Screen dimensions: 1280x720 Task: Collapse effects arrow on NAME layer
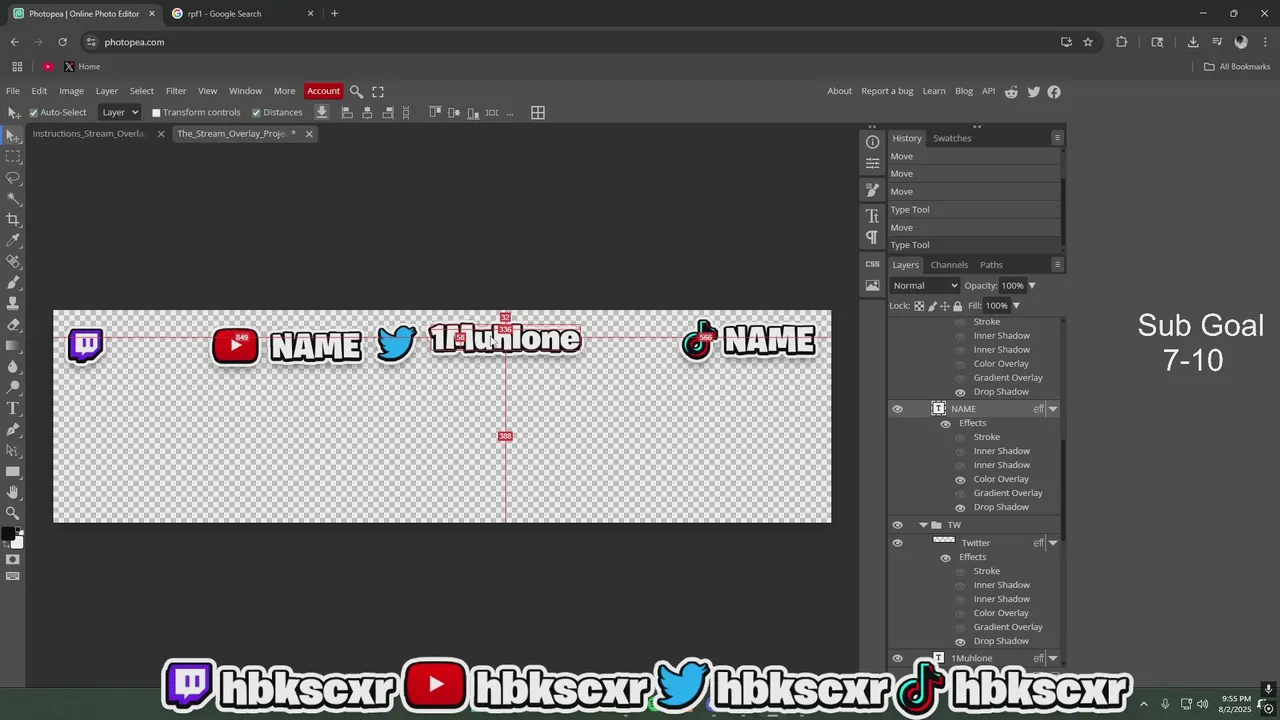tap(1053, 409)
